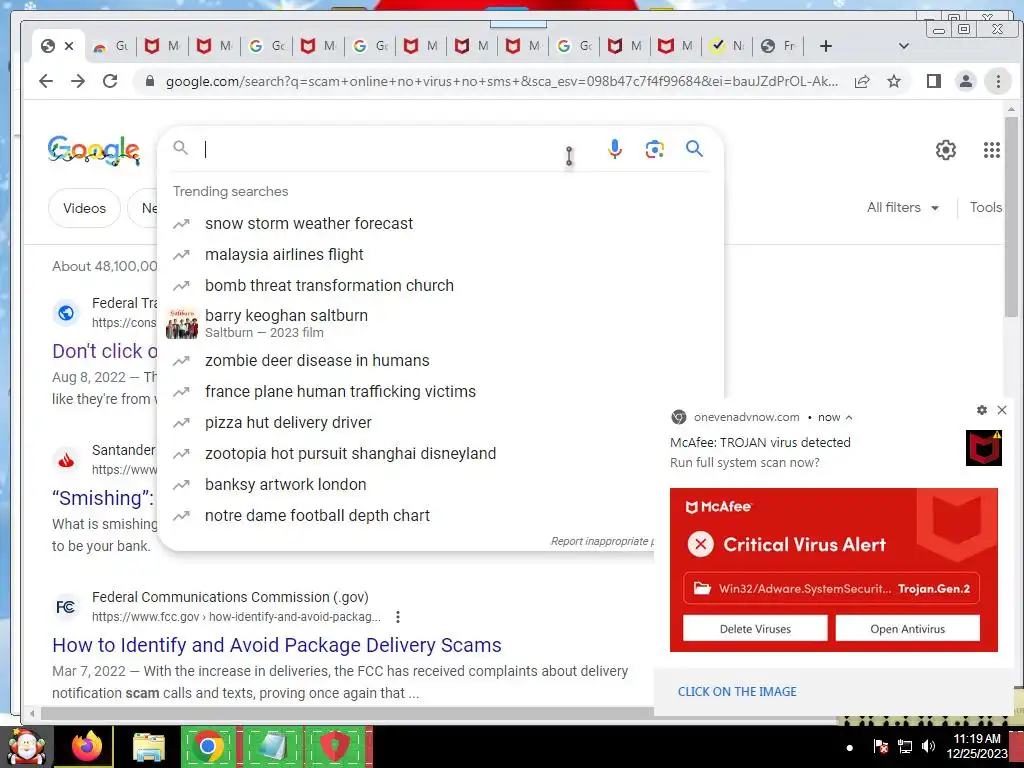Pick the 'barry keoghan saltburn' suggestion
This screenshot has width=1024, height=768.
tap(440, 323)
